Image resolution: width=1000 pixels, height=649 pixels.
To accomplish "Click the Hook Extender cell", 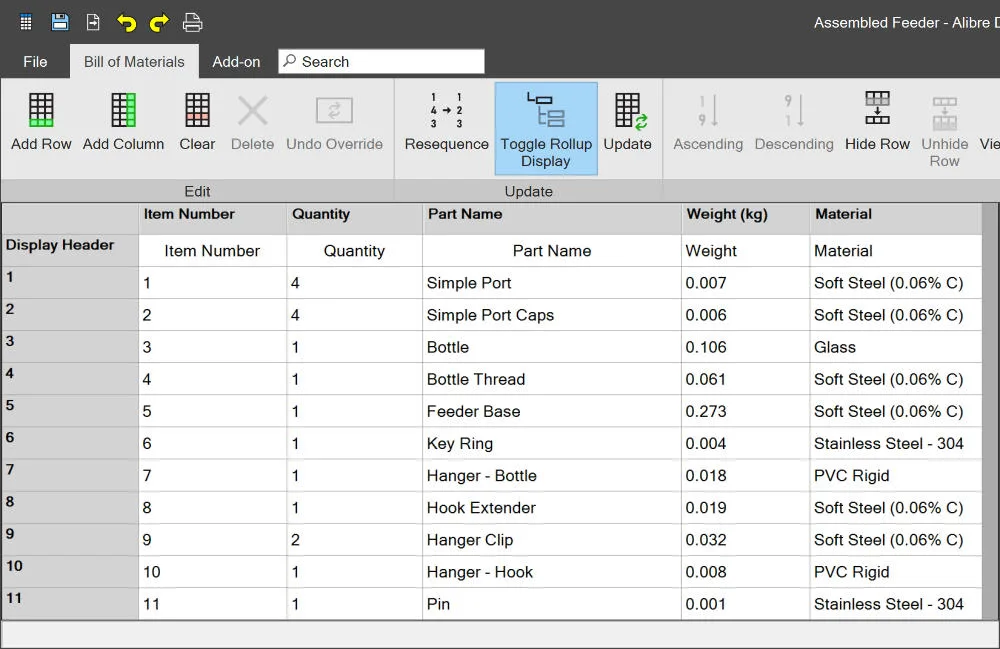I will (552, 507).
